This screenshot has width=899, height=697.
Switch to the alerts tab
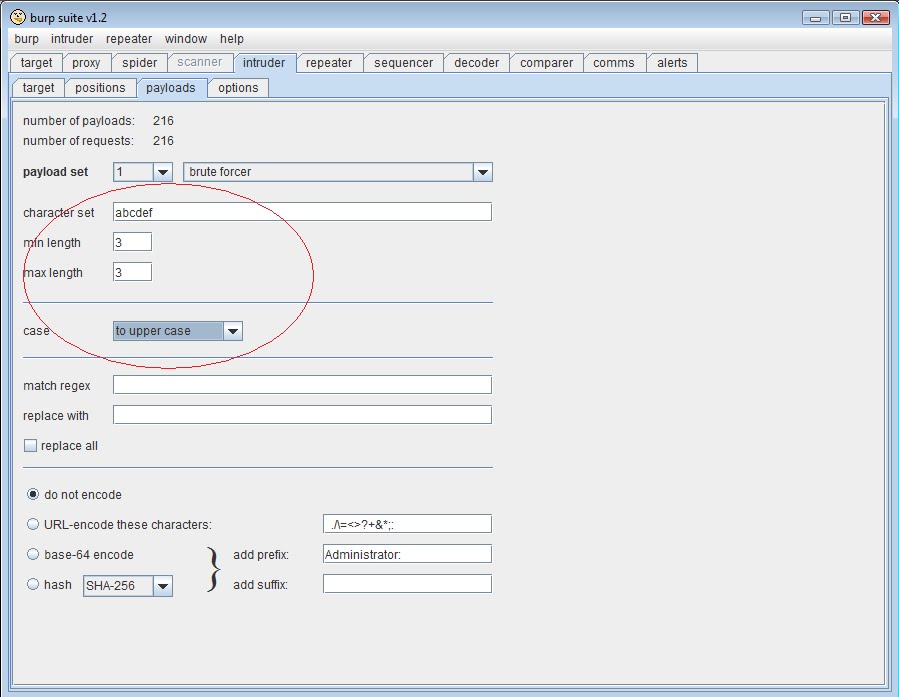pos(672,63)
